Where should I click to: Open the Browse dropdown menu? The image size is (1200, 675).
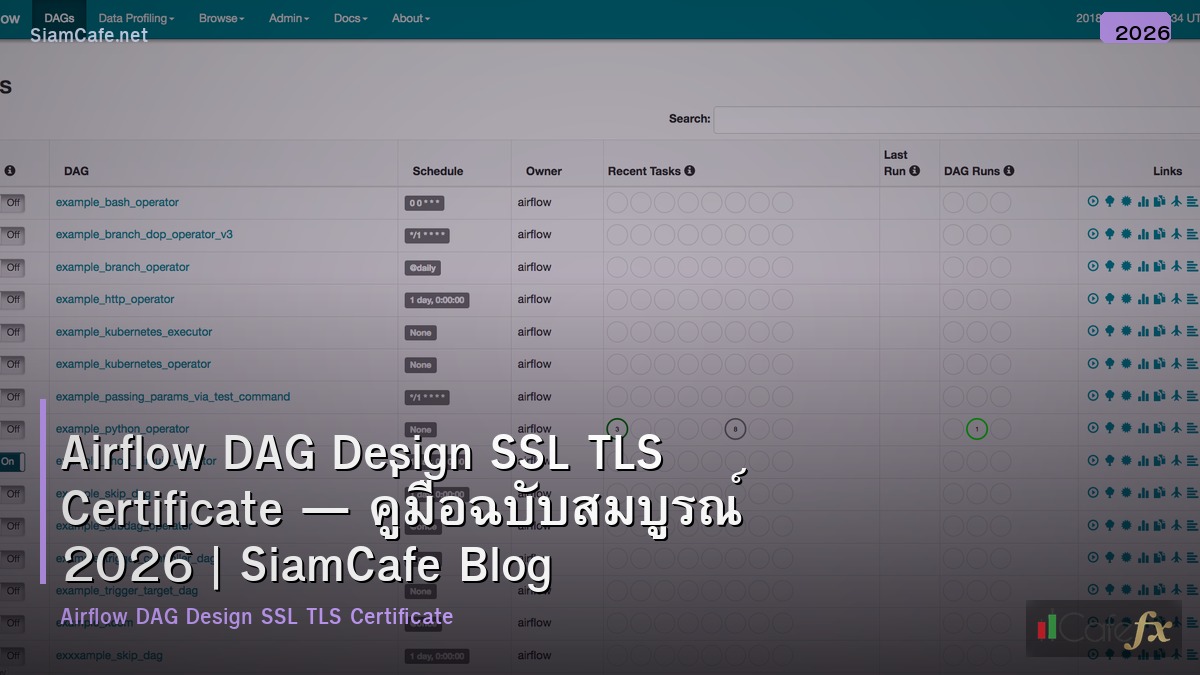click(x=220, y=17)
